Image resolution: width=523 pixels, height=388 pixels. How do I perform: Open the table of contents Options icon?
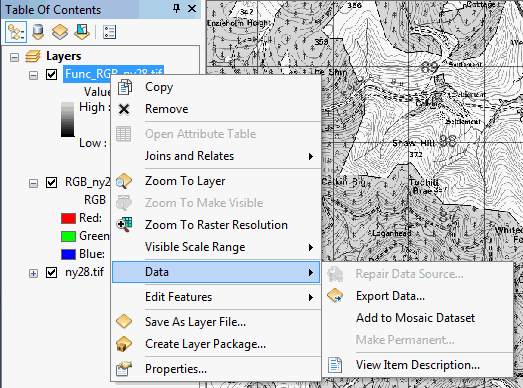pos(109,32)
